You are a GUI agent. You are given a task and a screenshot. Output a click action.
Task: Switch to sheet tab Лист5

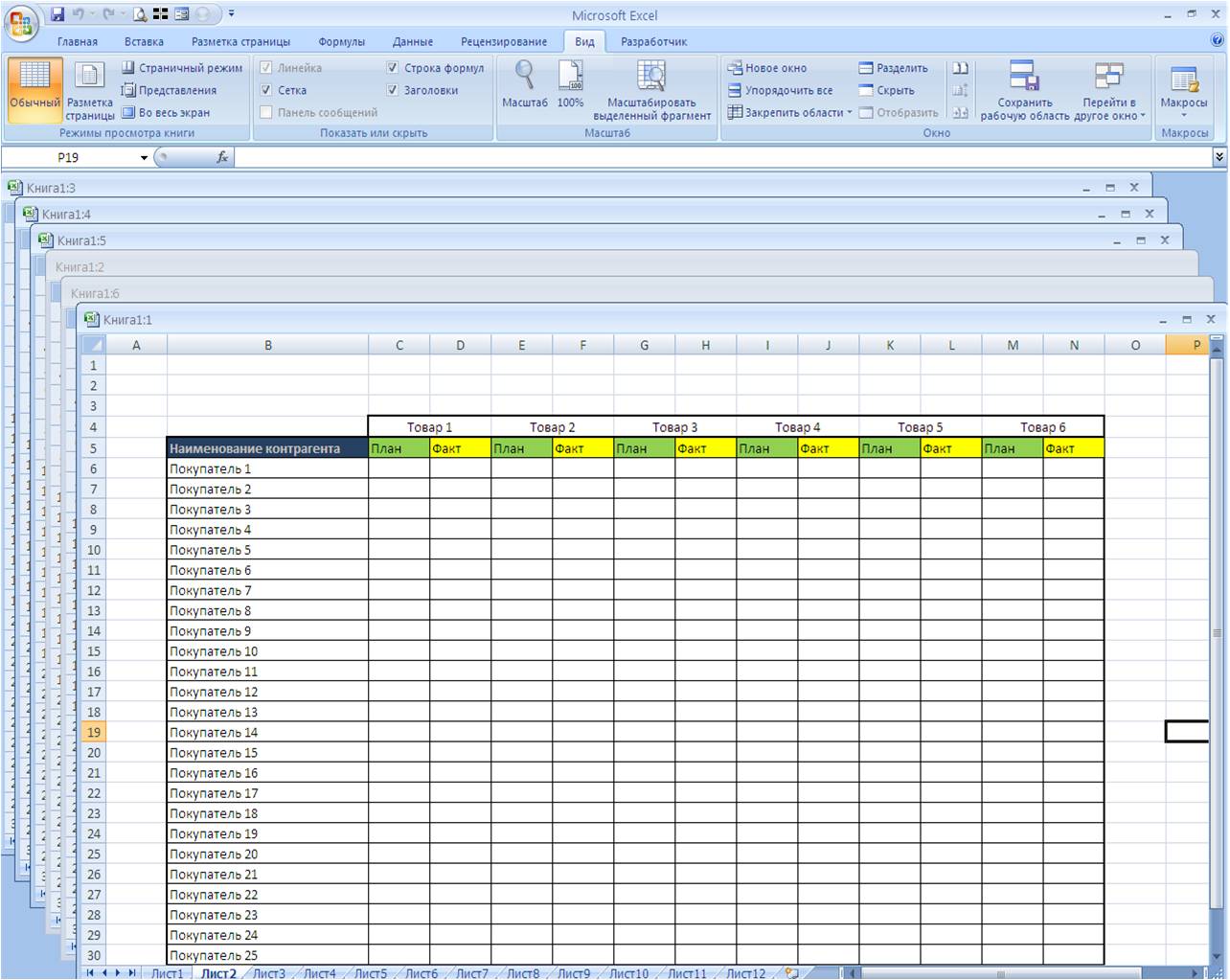(370, 973)
